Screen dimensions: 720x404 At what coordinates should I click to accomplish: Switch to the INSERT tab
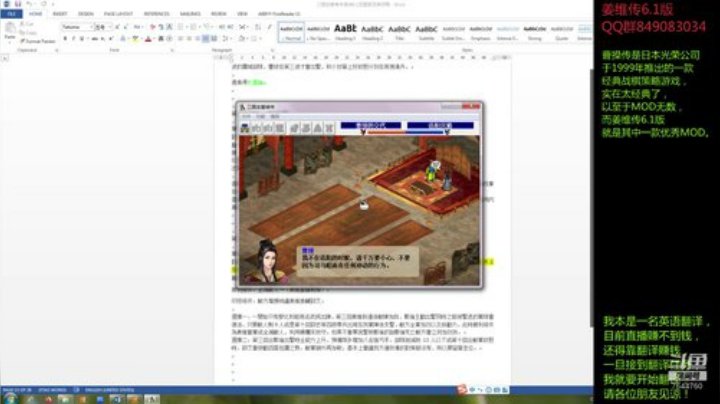click(60, 14)
